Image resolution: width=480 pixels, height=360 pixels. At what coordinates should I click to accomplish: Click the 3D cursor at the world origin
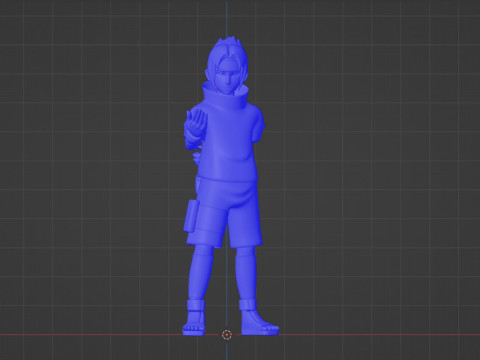point(227,334)
